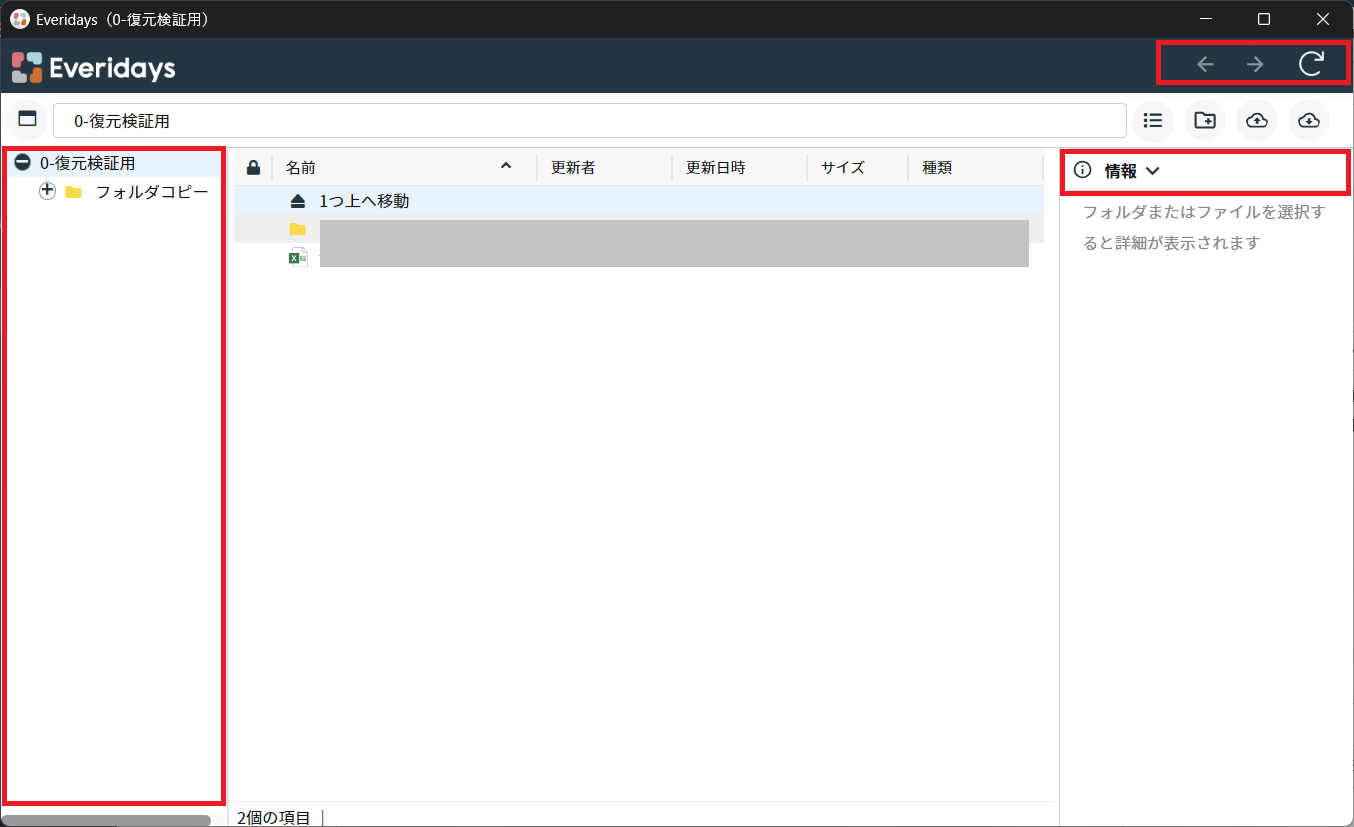Click the list view icon
This screenshot has height=827, width=1354.
coord(1153,120)
